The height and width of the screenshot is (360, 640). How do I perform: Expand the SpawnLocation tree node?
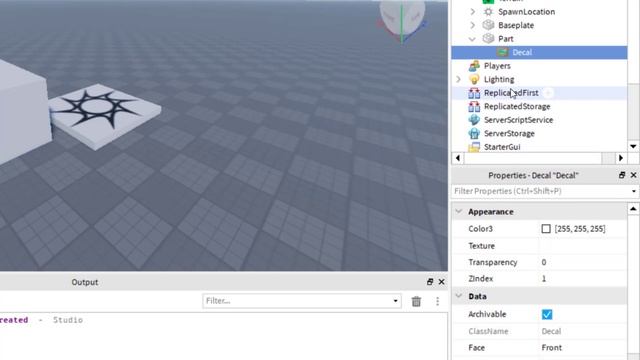(473, 12)
